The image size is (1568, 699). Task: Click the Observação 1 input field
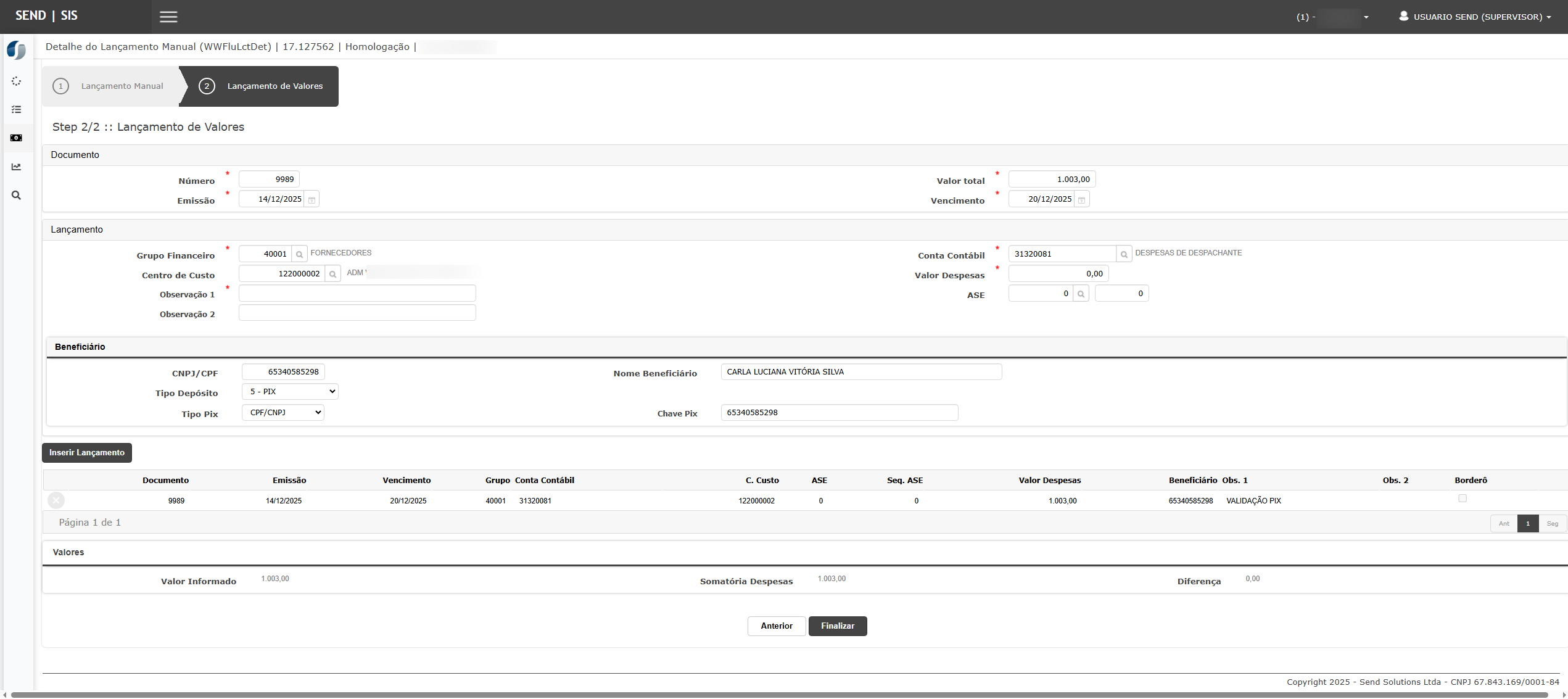coord(357,294)
